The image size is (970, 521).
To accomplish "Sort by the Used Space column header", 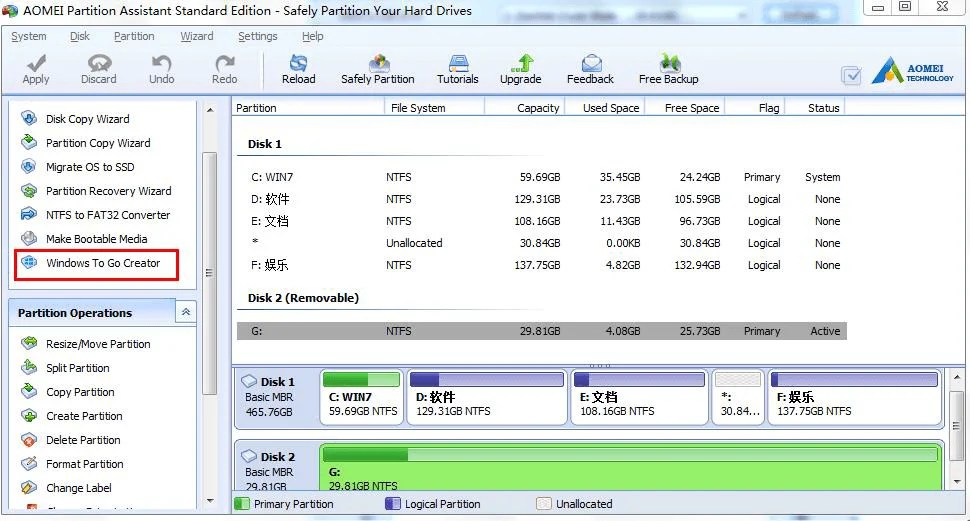I will pyautogui.click(x=604, y=108).
